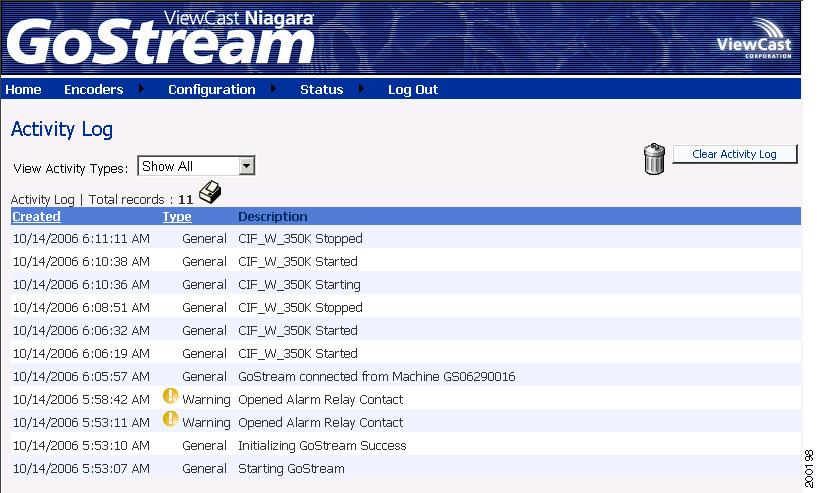817x493 pixels.
Task: Click Log Out in navigation bar
Action: (413, 90)
